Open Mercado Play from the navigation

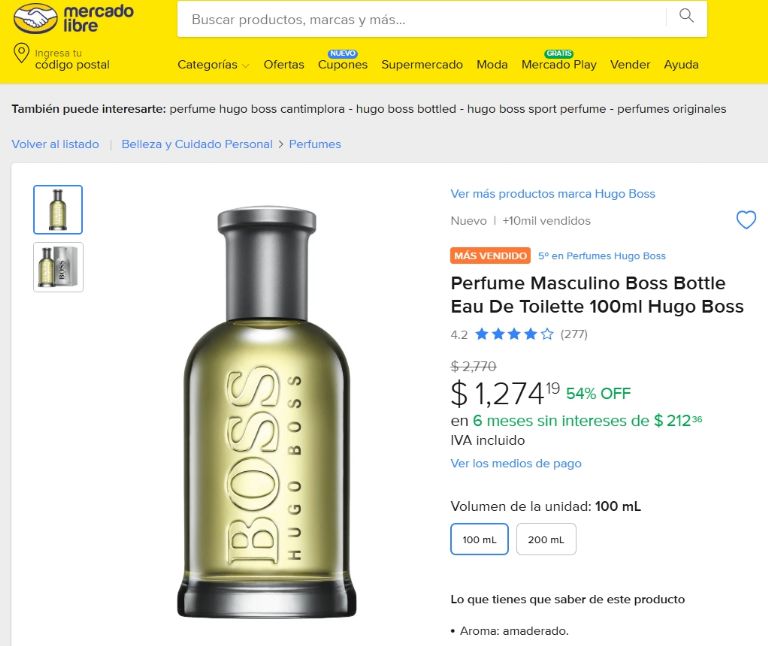pyautogui.click(x=558, y=65)
